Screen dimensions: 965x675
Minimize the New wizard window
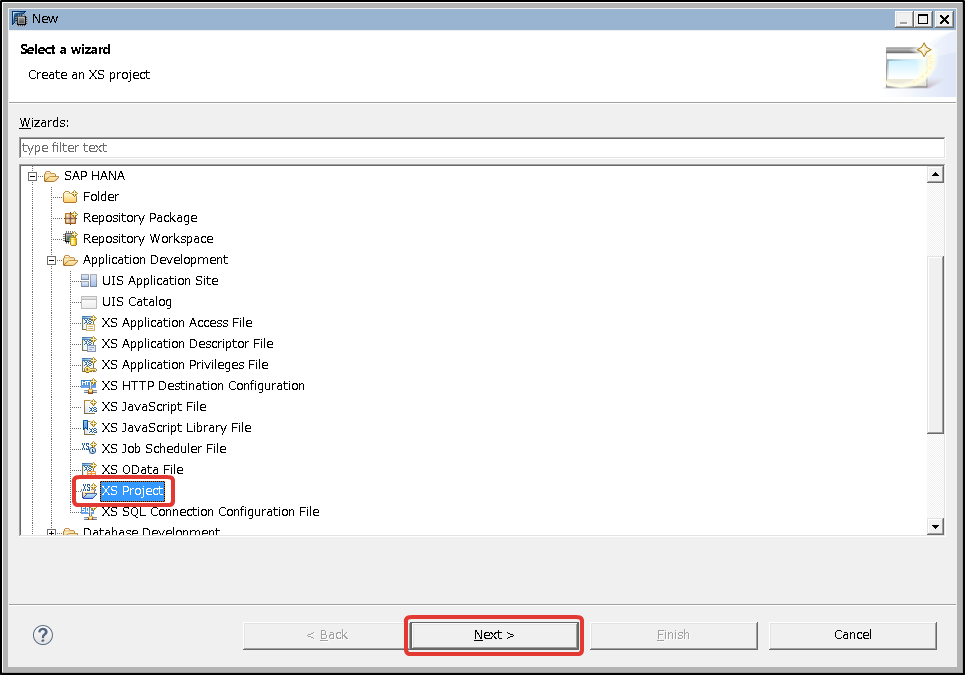[903, 19]
